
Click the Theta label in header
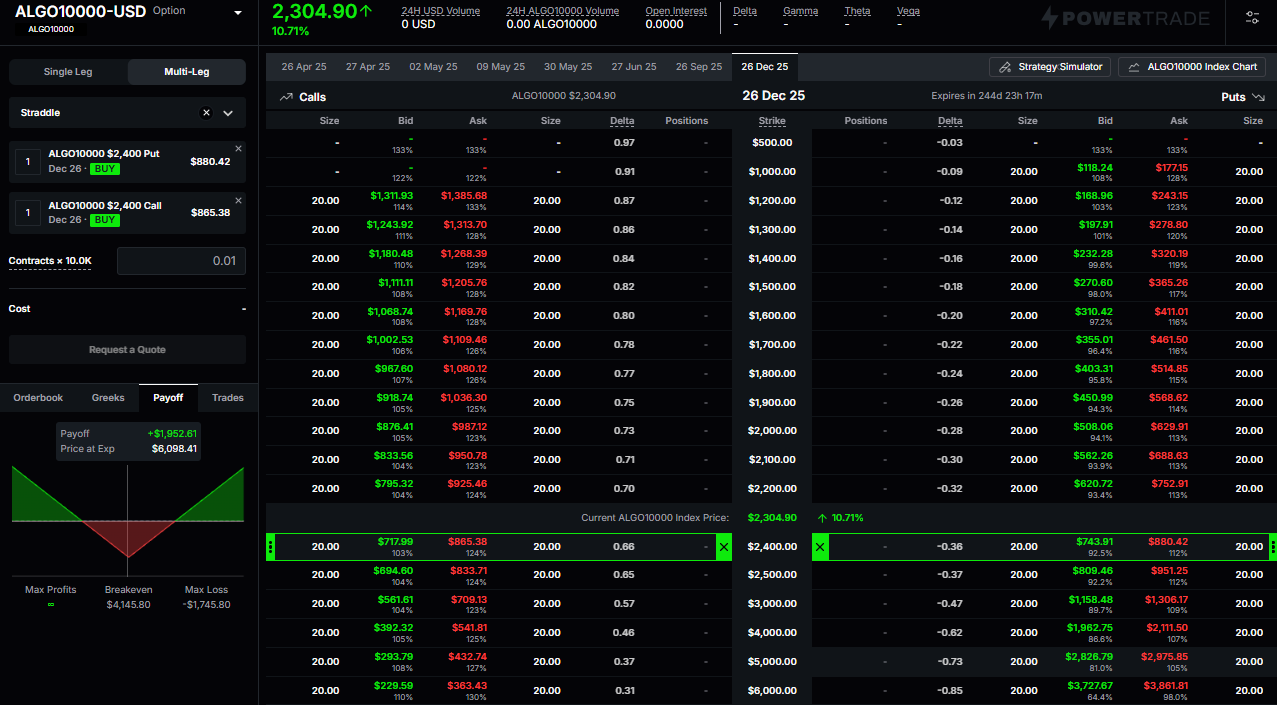pyautogui.click(x=857, y=11)
